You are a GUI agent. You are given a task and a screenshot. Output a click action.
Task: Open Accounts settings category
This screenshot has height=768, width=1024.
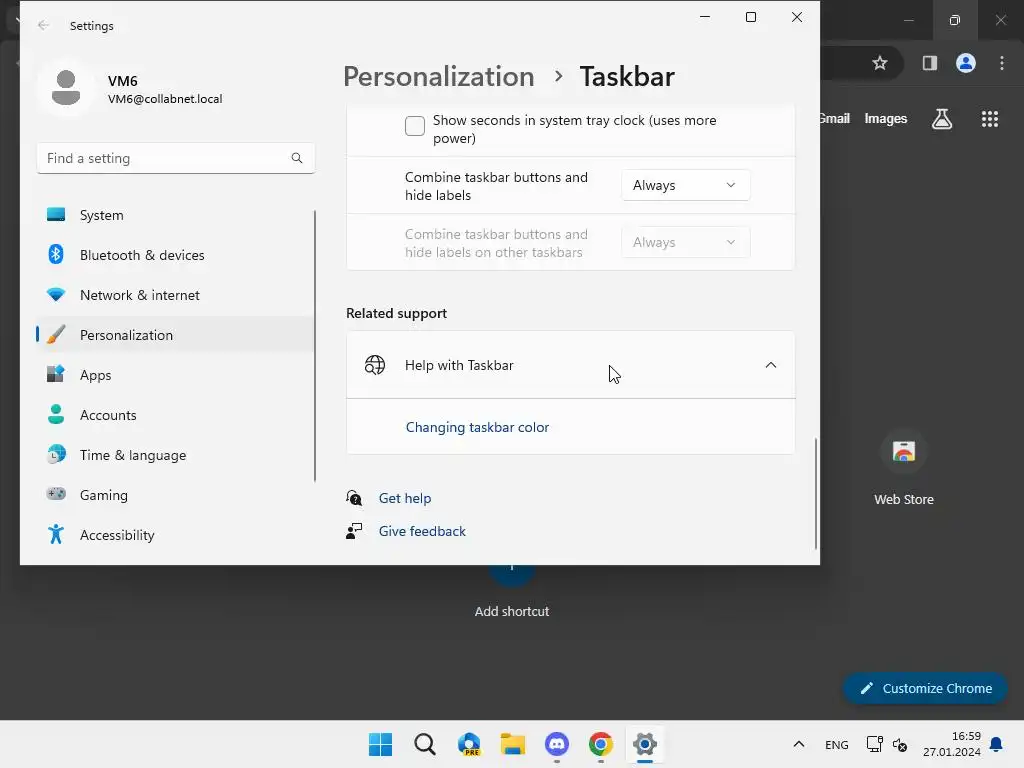[175, 415]
